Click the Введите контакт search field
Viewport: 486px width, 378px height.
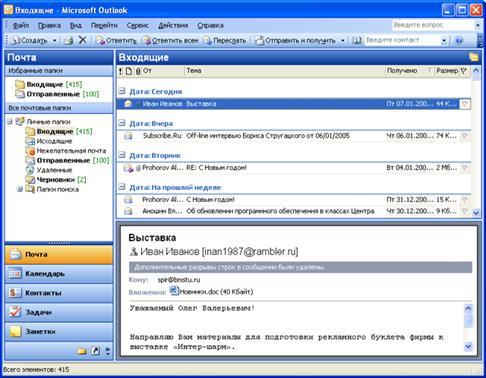402,40
